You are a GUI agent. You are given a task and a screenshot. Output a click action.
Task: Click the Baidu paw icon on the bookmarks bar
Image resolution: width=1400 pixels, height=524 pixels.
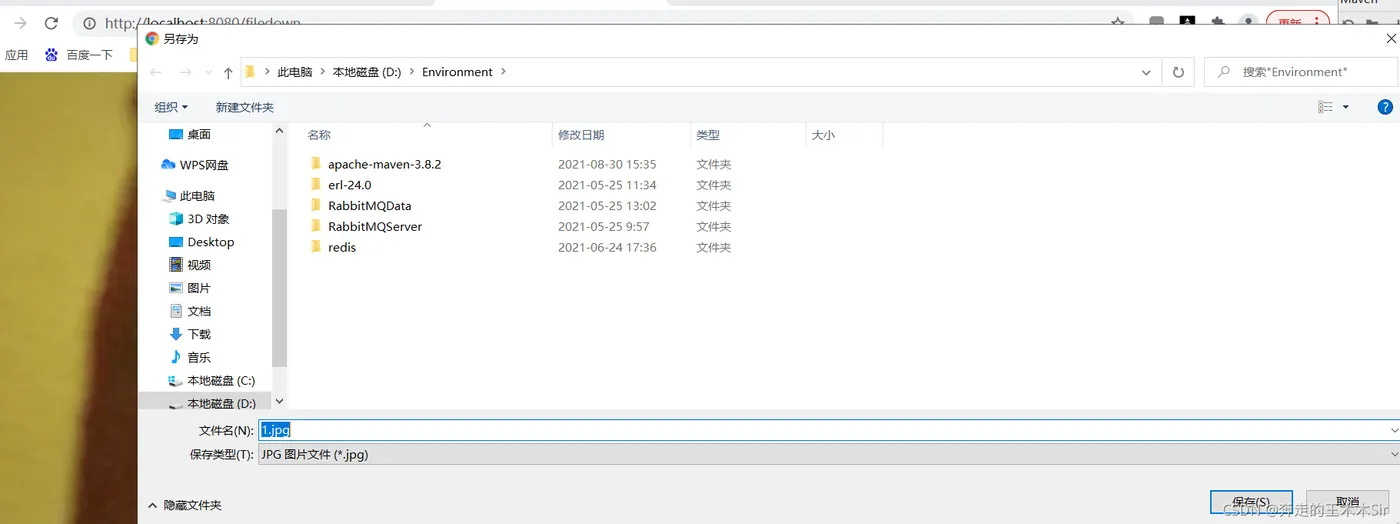(x=52, y=55)
